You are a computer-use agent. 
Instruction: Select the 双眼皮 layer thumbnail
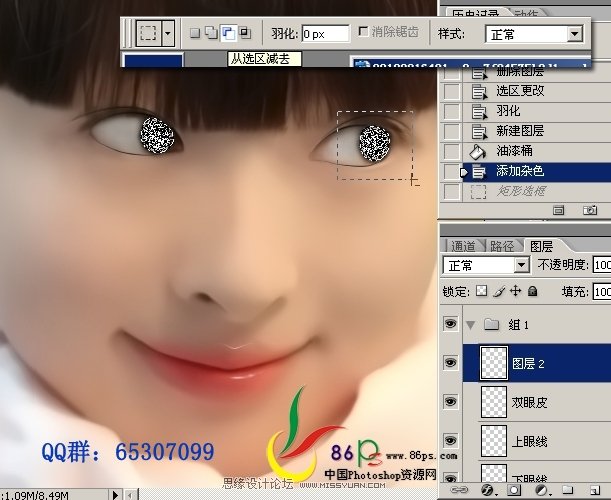pyautogui.click(x=494, y=402)
